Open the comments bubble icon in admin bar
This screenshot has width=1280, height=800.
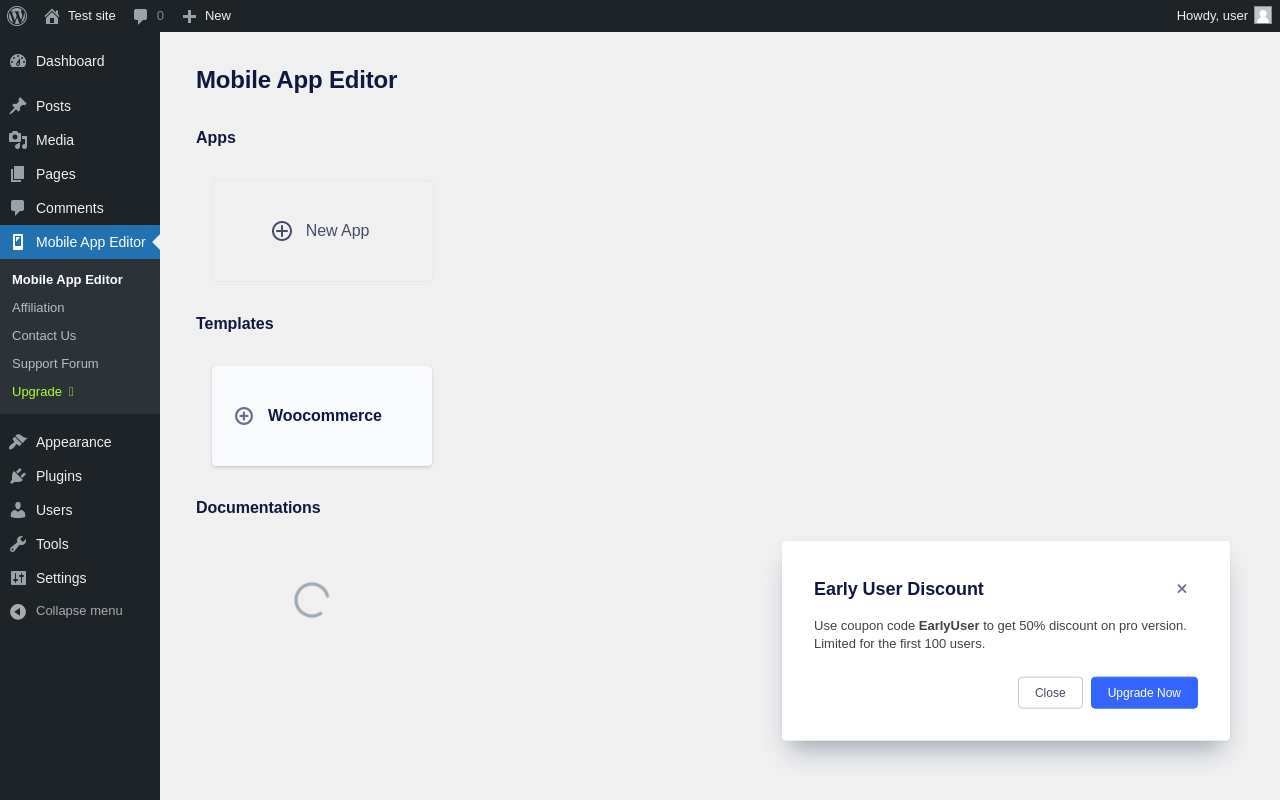141,16
